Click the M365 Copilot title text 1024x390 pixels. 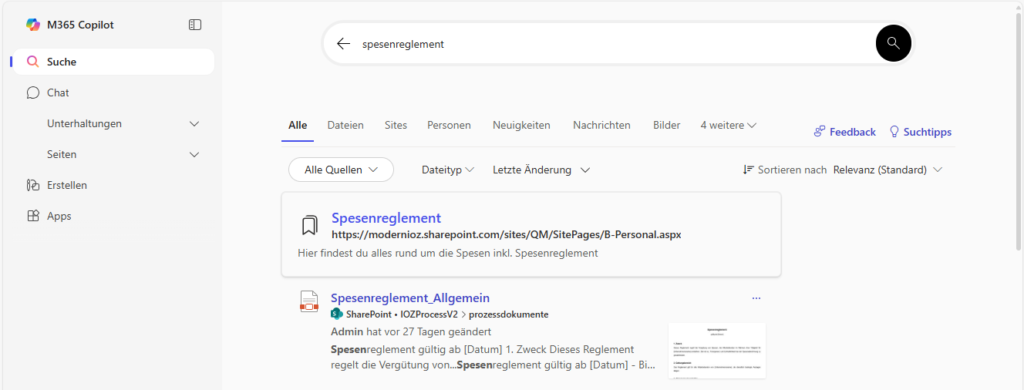tap(80, 25)
